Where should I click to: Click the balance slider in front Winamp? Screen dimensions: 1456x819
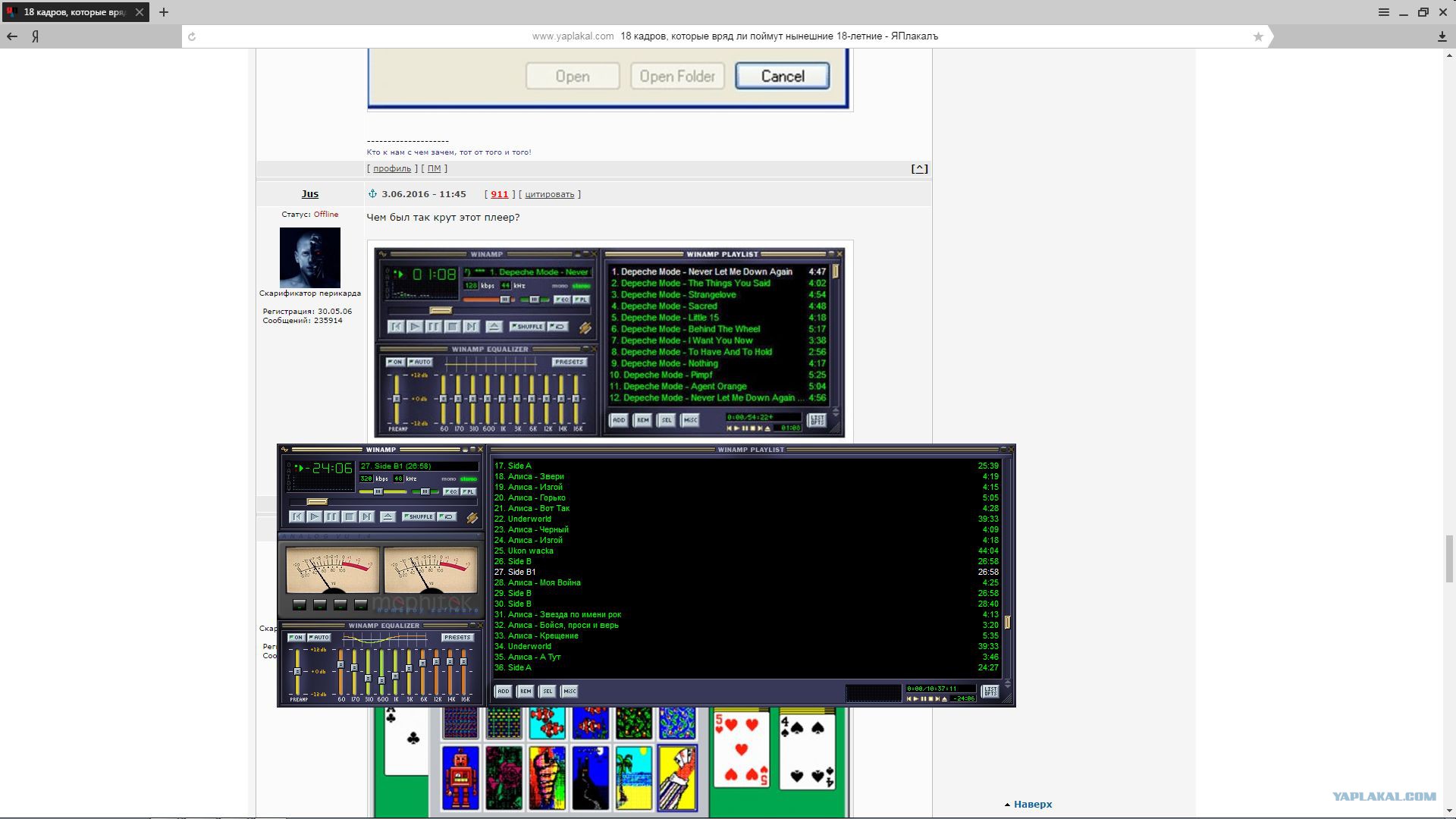(x=425, y=491)
